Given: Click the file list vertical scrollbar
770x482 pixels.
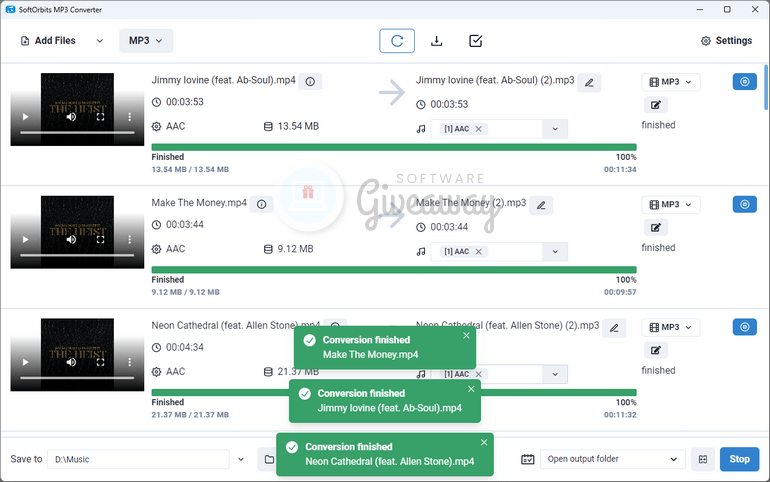Looking at the screenshot, I should tap(766, 87).
